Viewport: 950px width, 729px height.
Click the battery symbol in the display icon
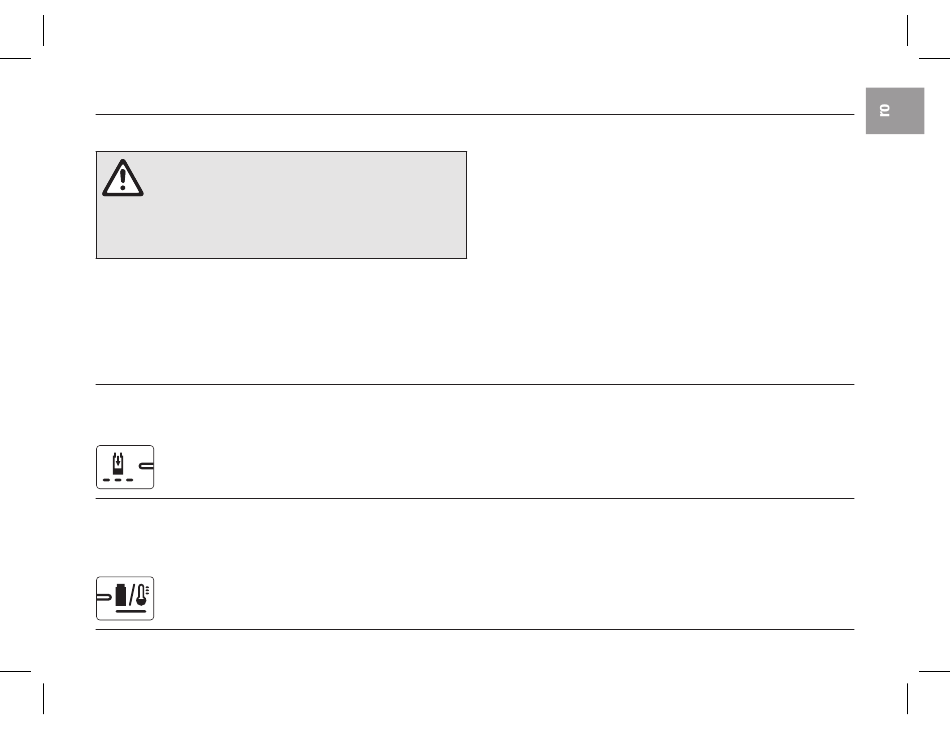(x=121, y=595)
